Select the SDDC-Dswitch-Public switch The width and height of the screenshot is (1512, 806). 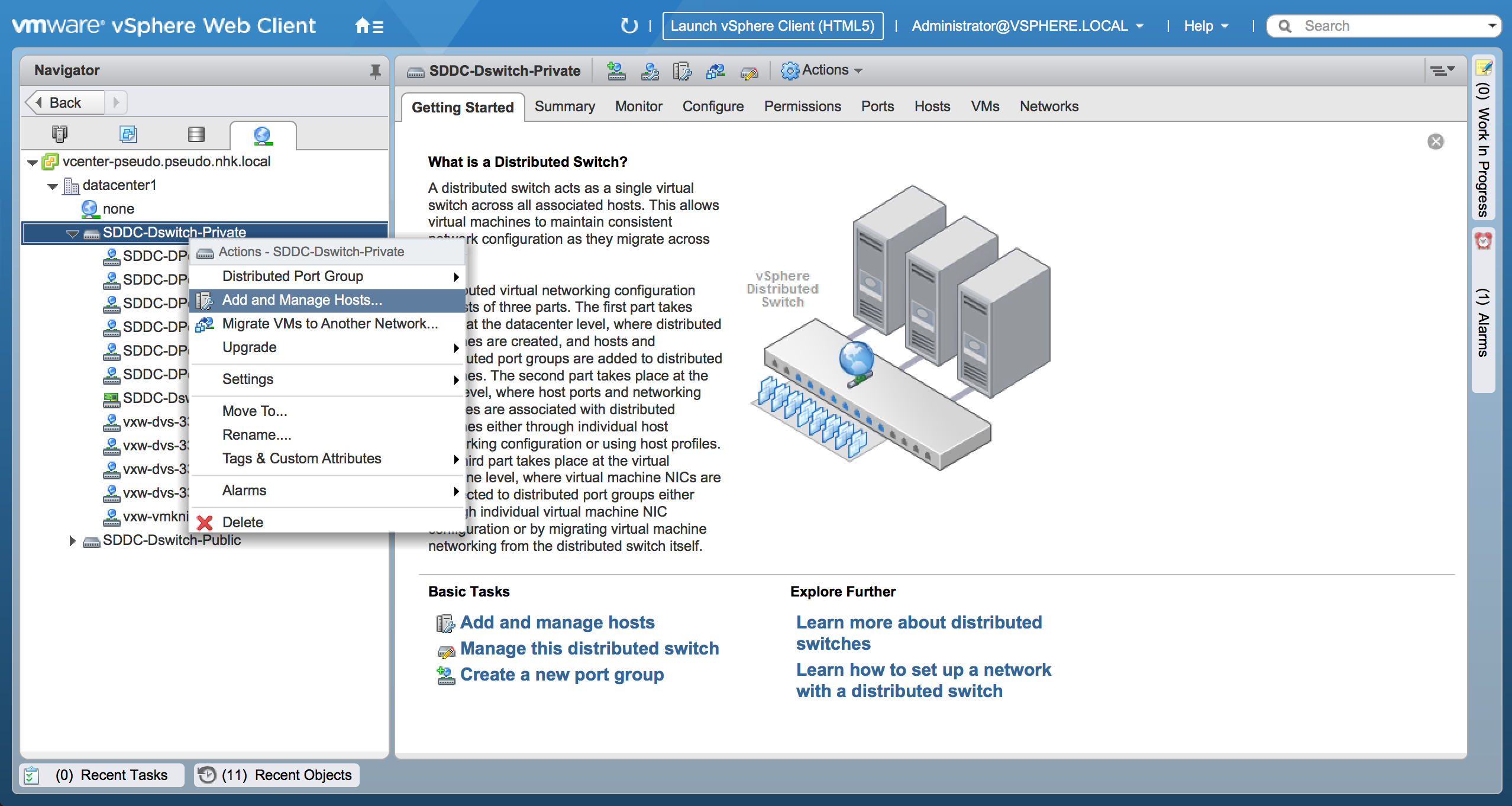(x=172, y=541)
